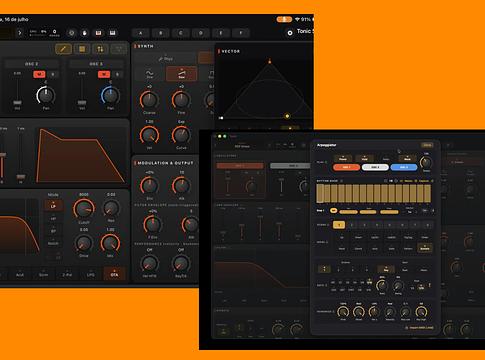Click the filter Res knob

111,208
